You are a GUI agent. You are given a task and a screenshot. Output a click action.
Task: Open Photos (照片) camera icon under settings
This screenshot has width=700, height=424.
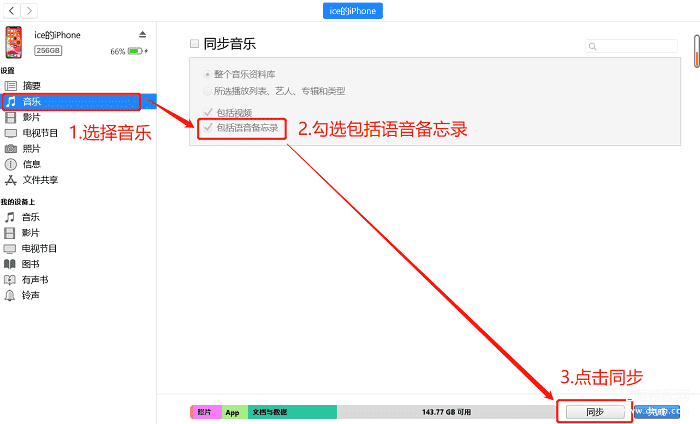point(11,148)
